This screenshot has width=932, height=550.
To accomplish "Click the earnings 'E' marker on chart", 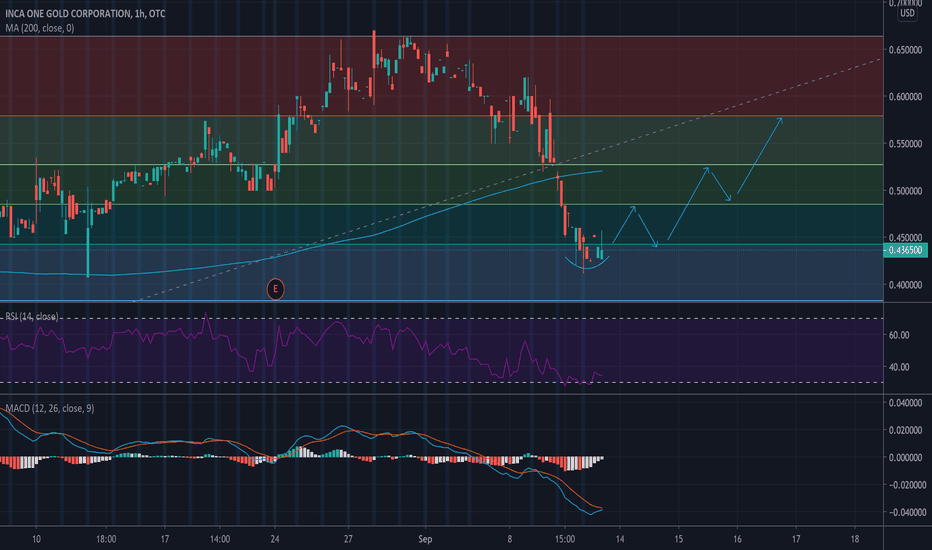I will click(x=275, y=289).
